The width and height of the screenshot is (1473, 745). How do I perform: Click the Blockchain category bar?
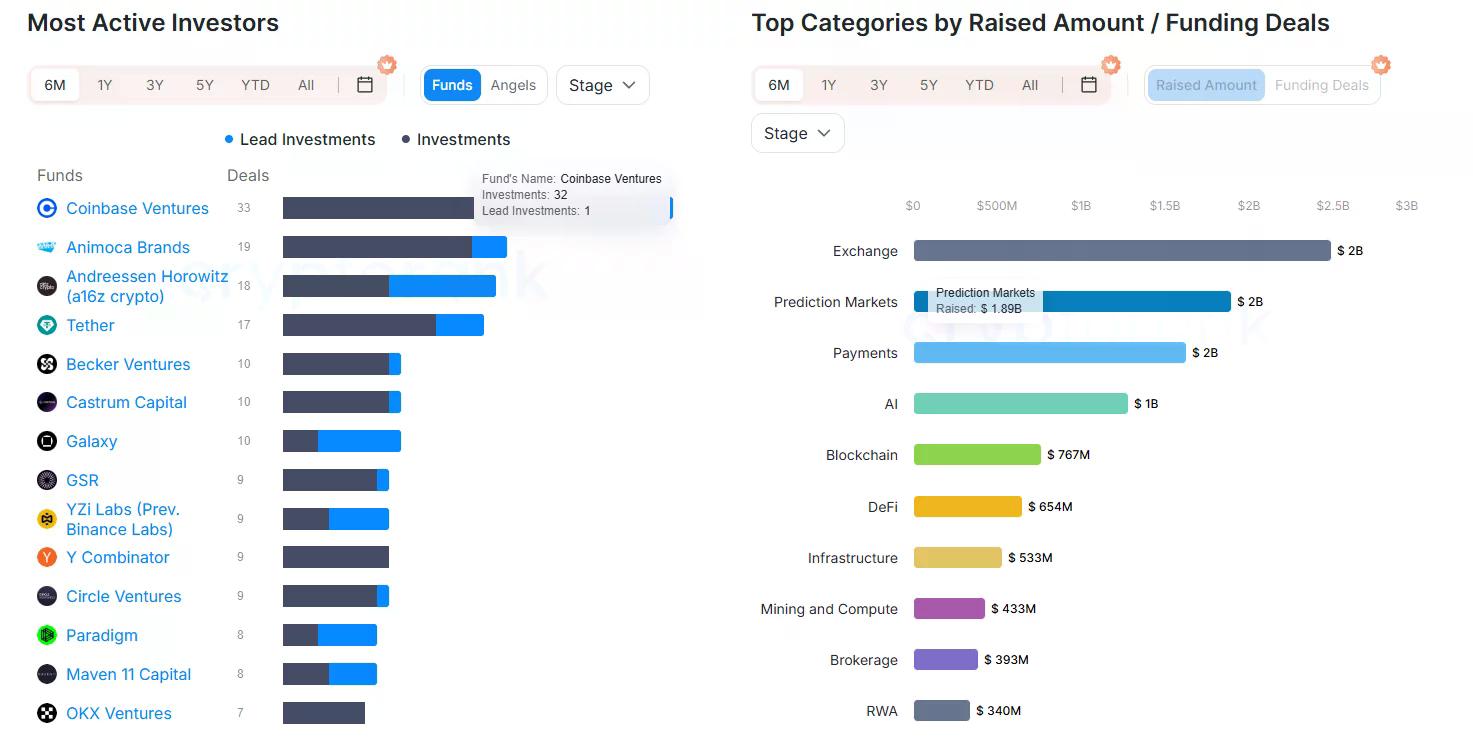[x=977, y=454]
